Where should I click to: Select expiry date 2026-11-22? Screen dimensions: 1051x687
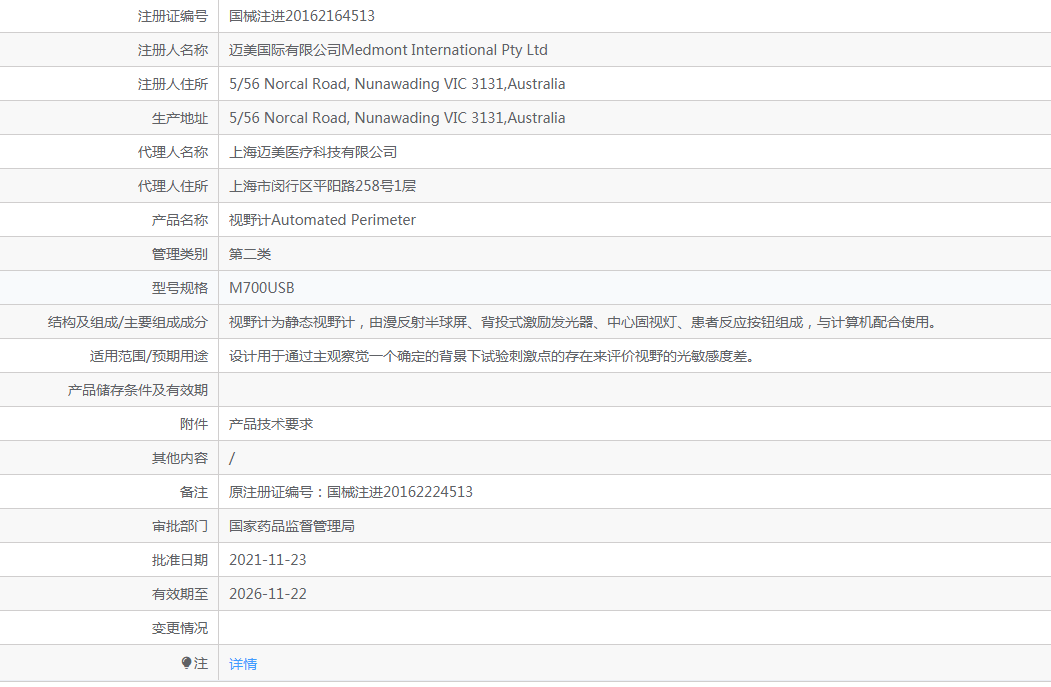pos(267,595)
